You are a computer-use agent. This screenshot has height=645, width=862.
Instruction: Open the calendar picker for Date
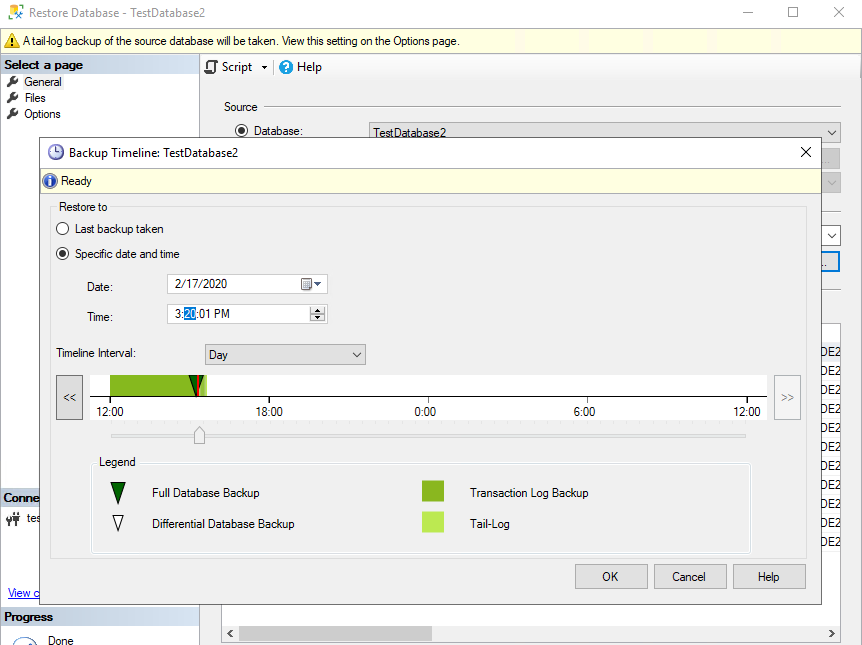click(x=311, y=284)
